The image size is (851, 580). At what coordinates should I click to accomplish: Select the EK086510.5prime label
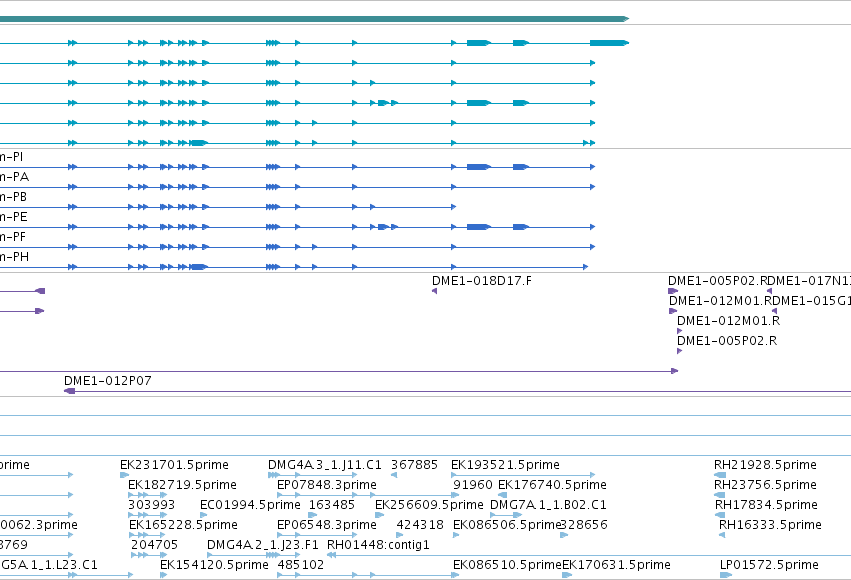click(x=507, y=565)
